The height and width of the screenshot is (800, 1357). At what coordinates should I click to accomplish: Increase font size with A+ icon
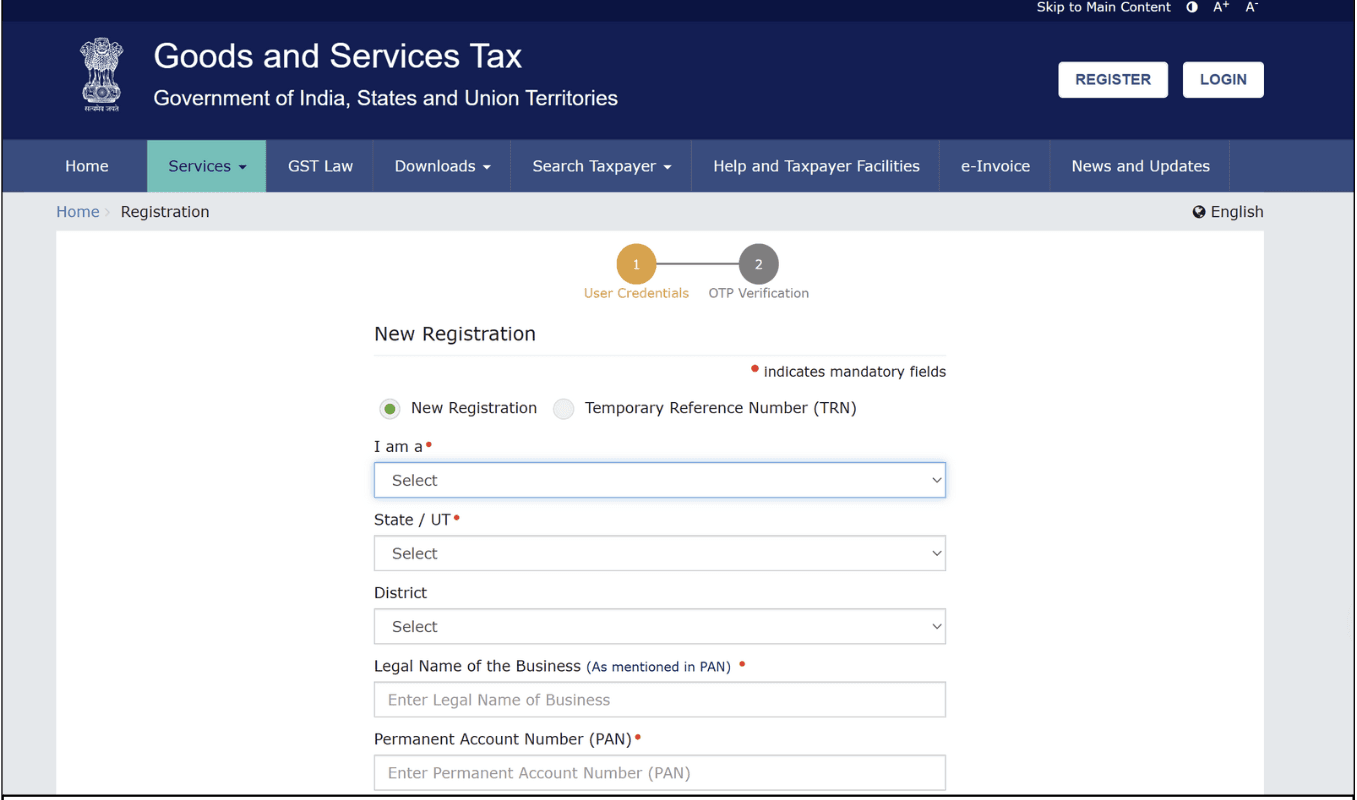(1221, 7)
